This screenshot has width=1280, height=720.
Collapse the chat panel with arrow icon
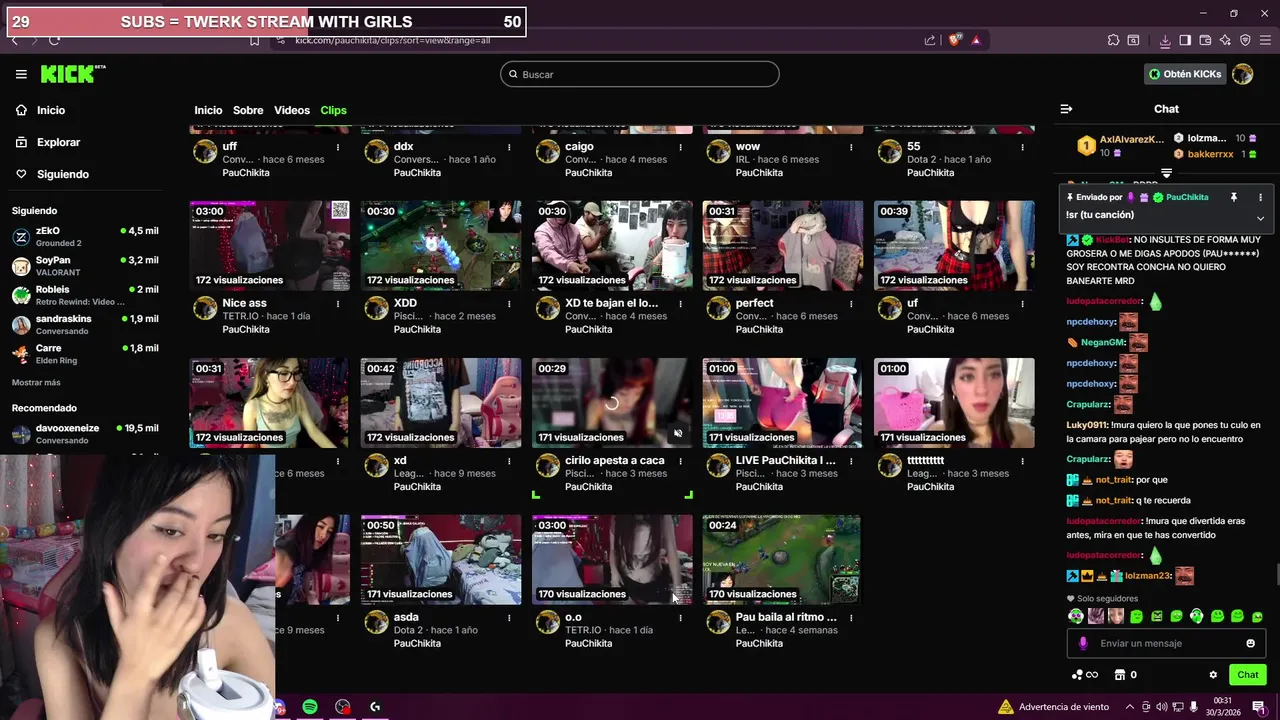tap(1066, 109)
